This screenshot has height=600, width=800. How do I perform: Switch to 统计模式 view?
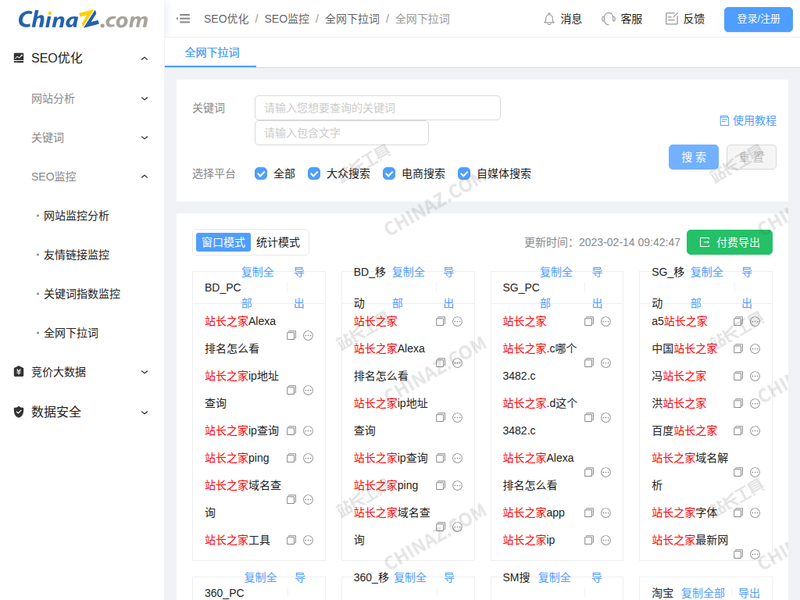[x=278, y=242]
